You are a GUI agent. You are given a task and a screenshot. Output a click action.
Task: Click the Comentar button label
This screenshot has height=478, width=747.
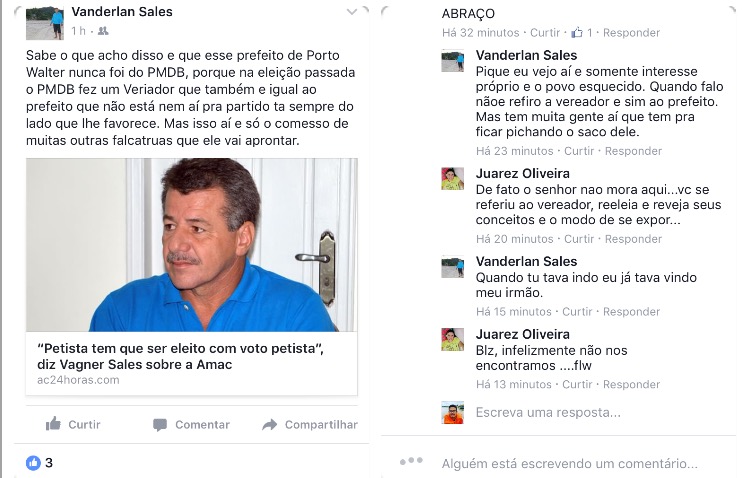202,425
